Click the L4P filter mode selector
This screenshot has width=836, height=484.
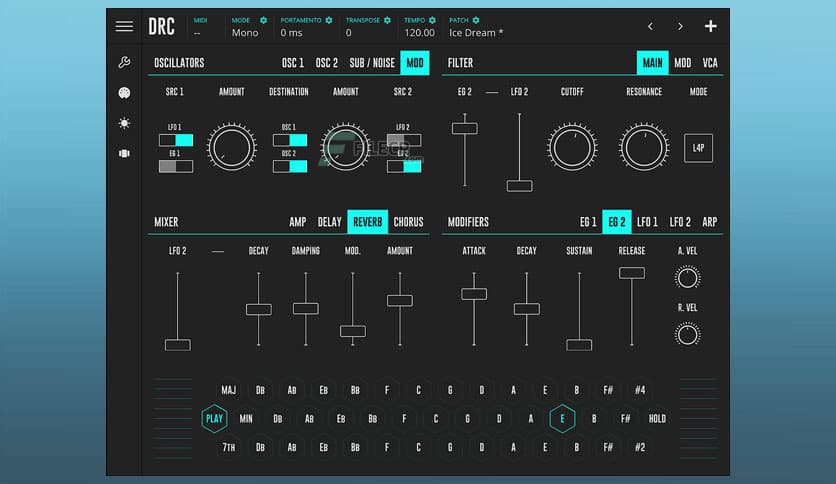coord(698,147)
